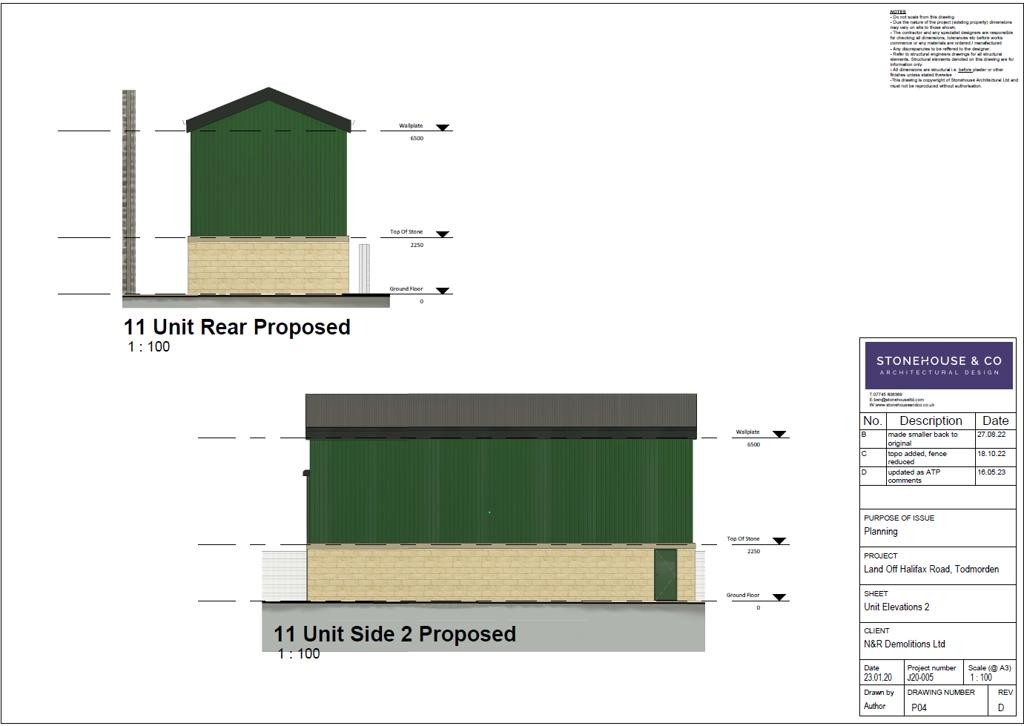1024x726 pixels.
Task: Click the Notes text block at top right
Action: [x=951, y=50]
